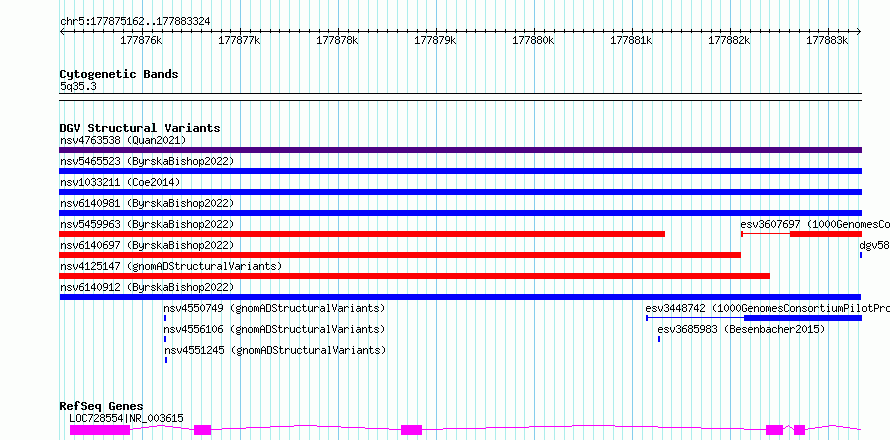
Task: Click the esv3685983 (Besenbacher2015) label
Action: [741, 329]
